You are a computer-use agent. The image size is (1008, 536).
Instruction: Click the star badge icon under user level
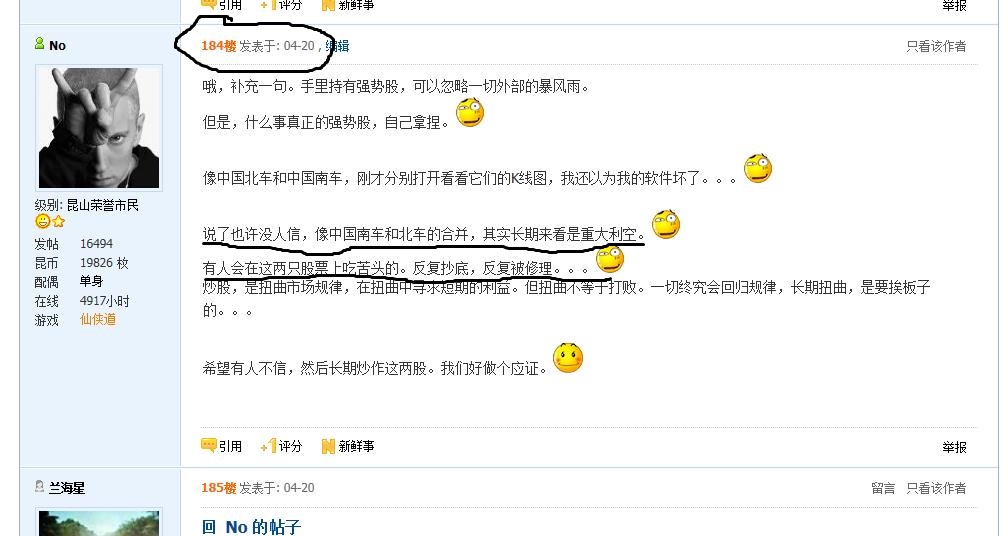click(x=58, y=222)
